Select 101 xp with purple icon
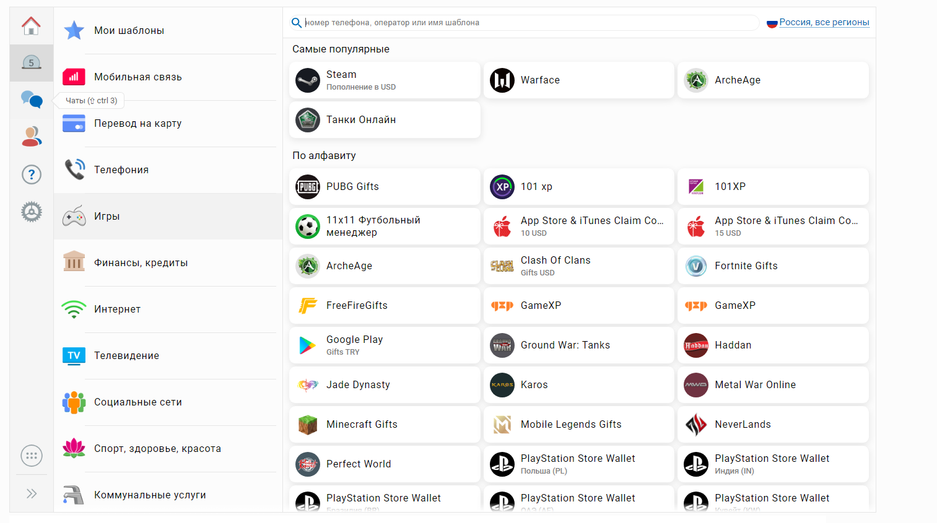Image resolution: width=937 pixels, height=523 pixels. click(x=578, y=186)
